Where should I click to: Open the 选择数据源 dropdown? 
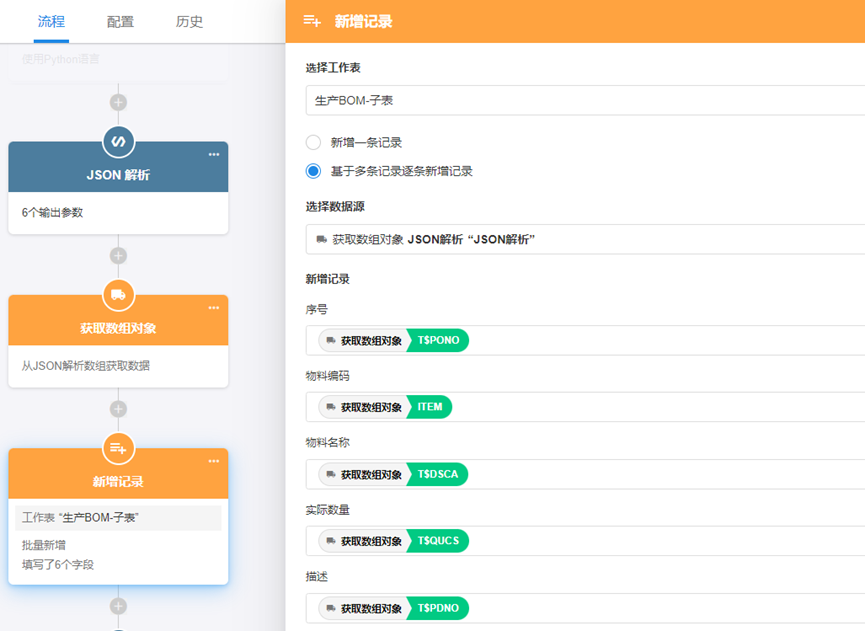(585, 239)
